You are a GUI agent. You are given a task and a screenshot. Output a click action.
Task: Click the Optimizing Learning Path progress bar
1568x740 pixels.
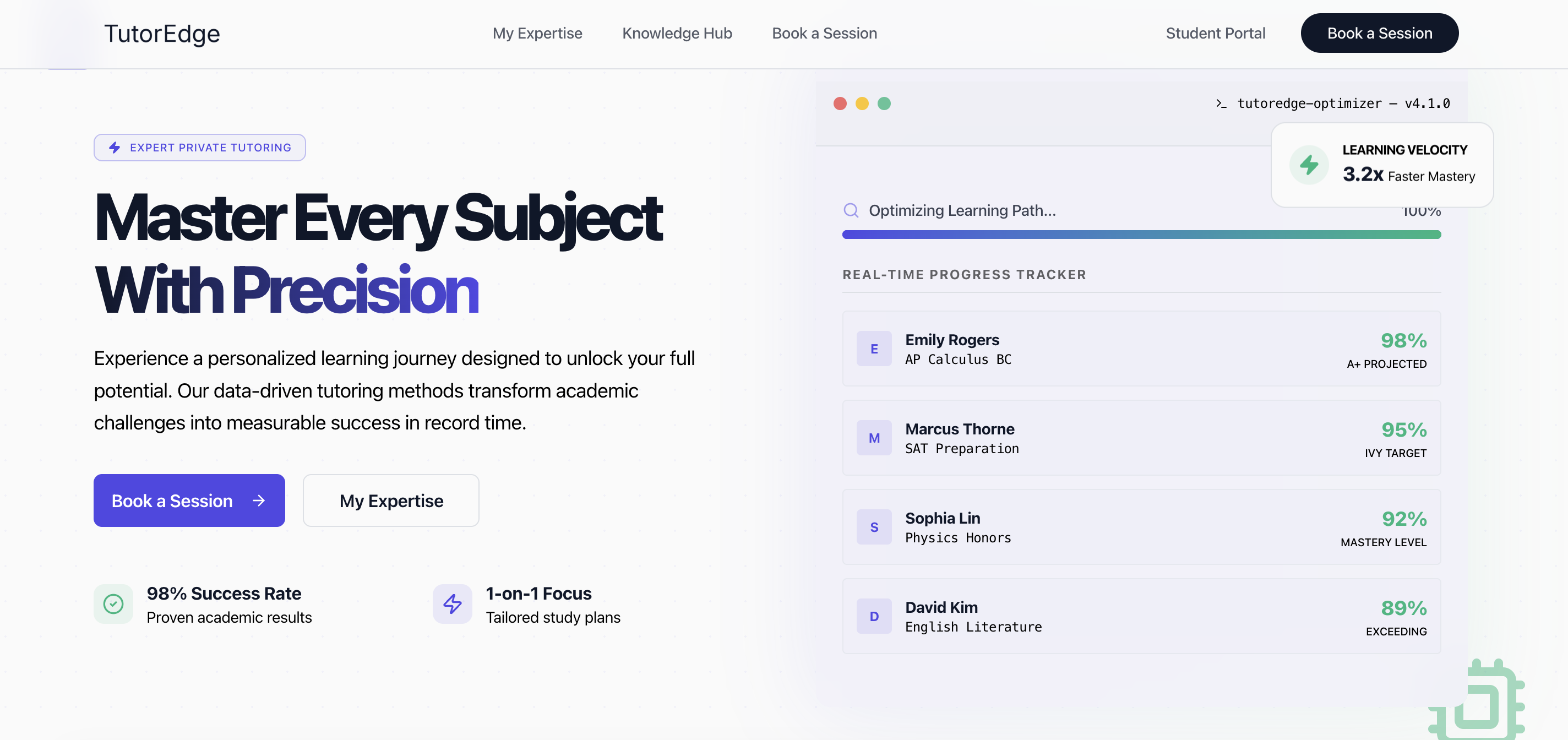click(1141, 235)
